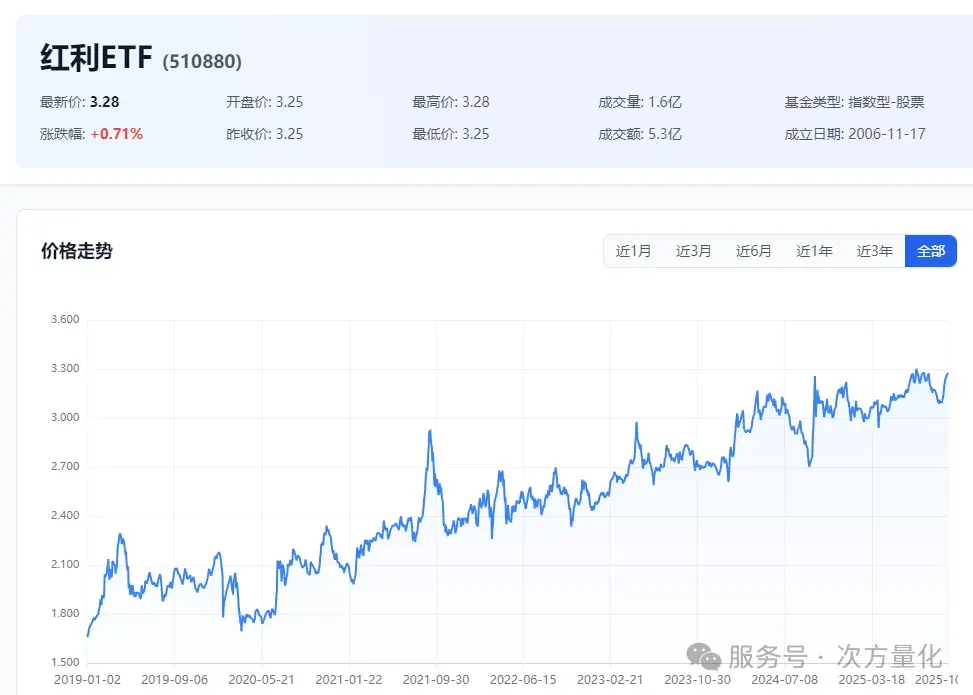Screen dimensions: 973x695
Task: Click the 价格走势 section heading
Action: [x=76, y=251]
